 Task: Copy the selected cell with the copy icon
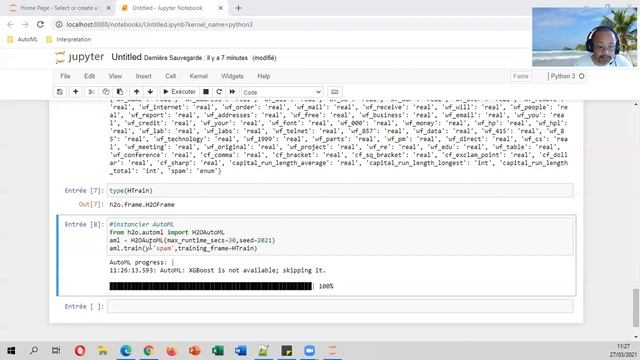[x=106, y=92]
